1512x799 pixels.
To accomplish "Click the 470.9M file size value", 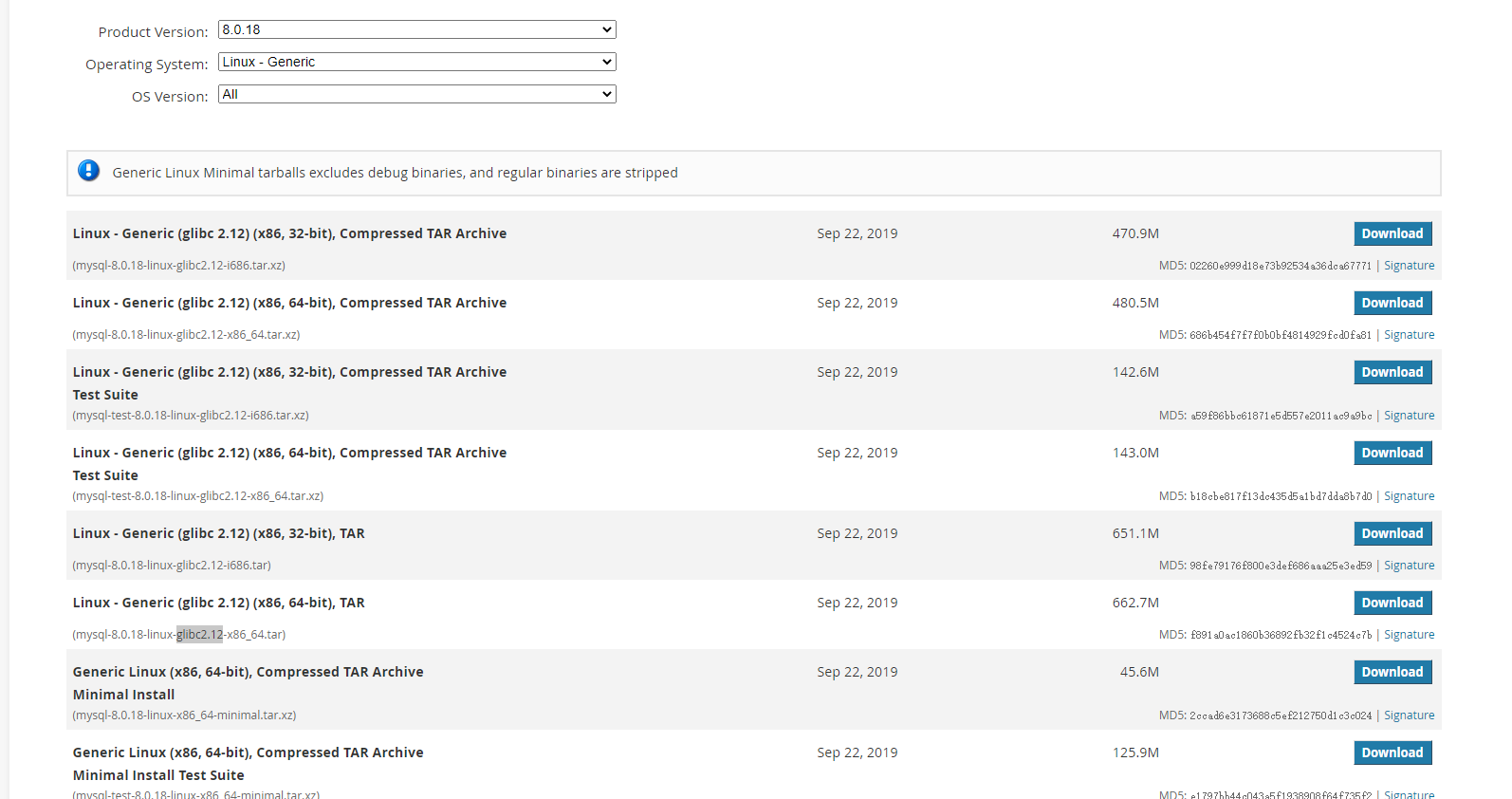I will [1135, 233].
